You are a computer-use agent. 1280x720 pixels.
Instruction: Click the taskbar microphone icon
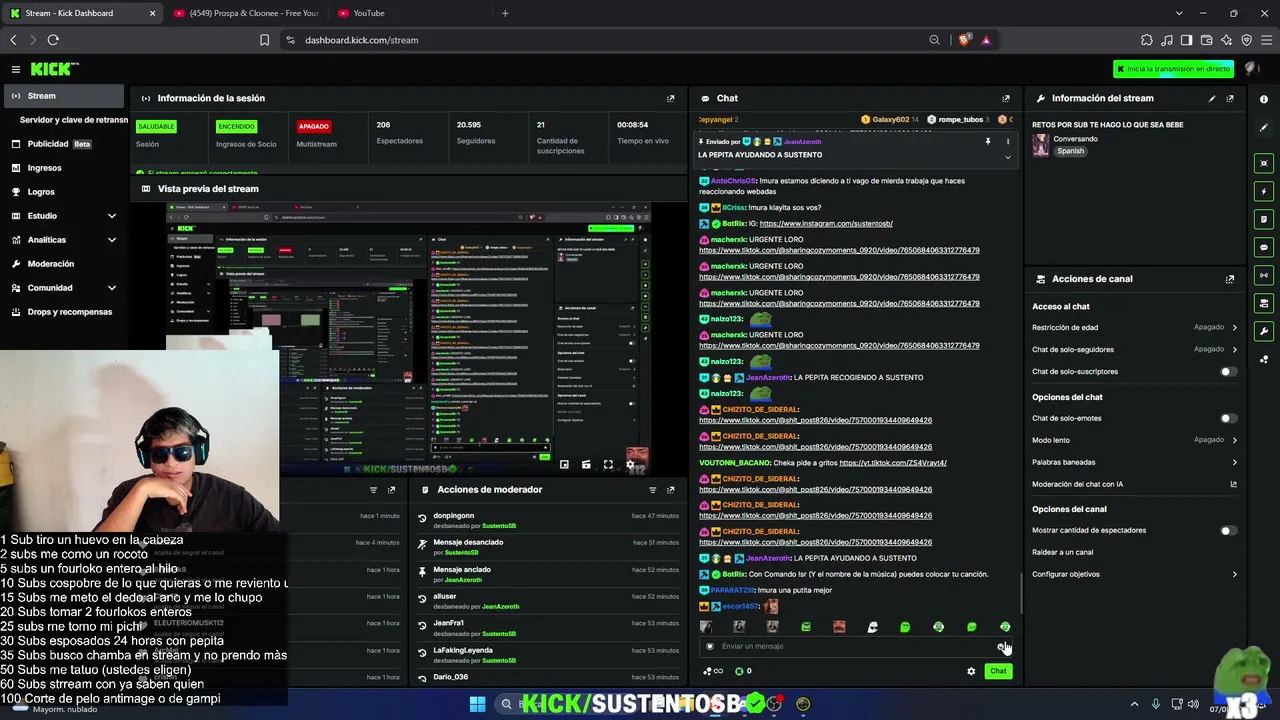pos(1156,704)
